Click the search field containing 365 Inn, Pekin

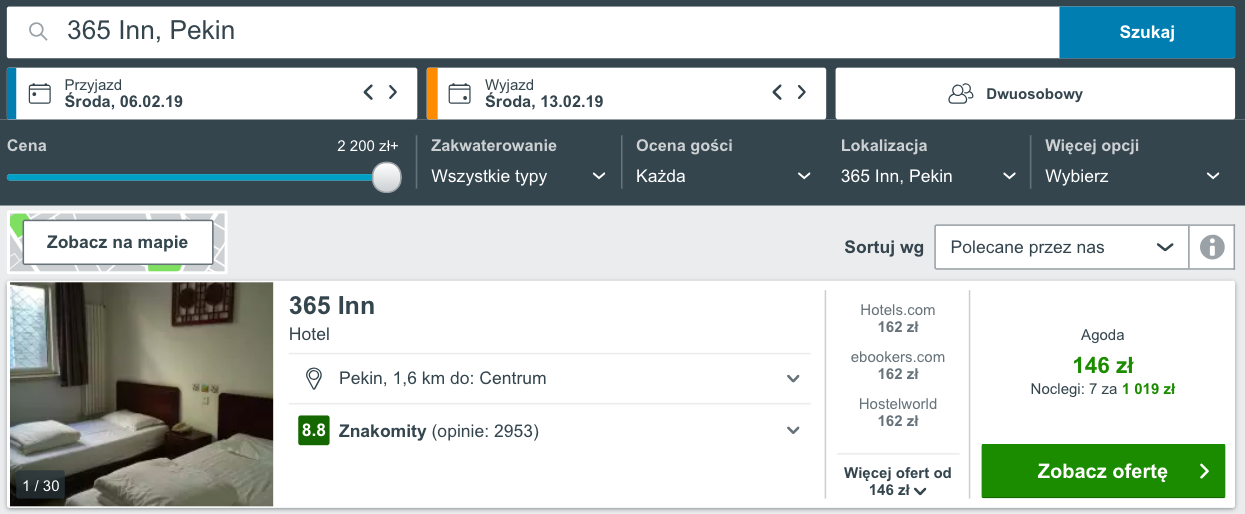click(x=533, y=32)
